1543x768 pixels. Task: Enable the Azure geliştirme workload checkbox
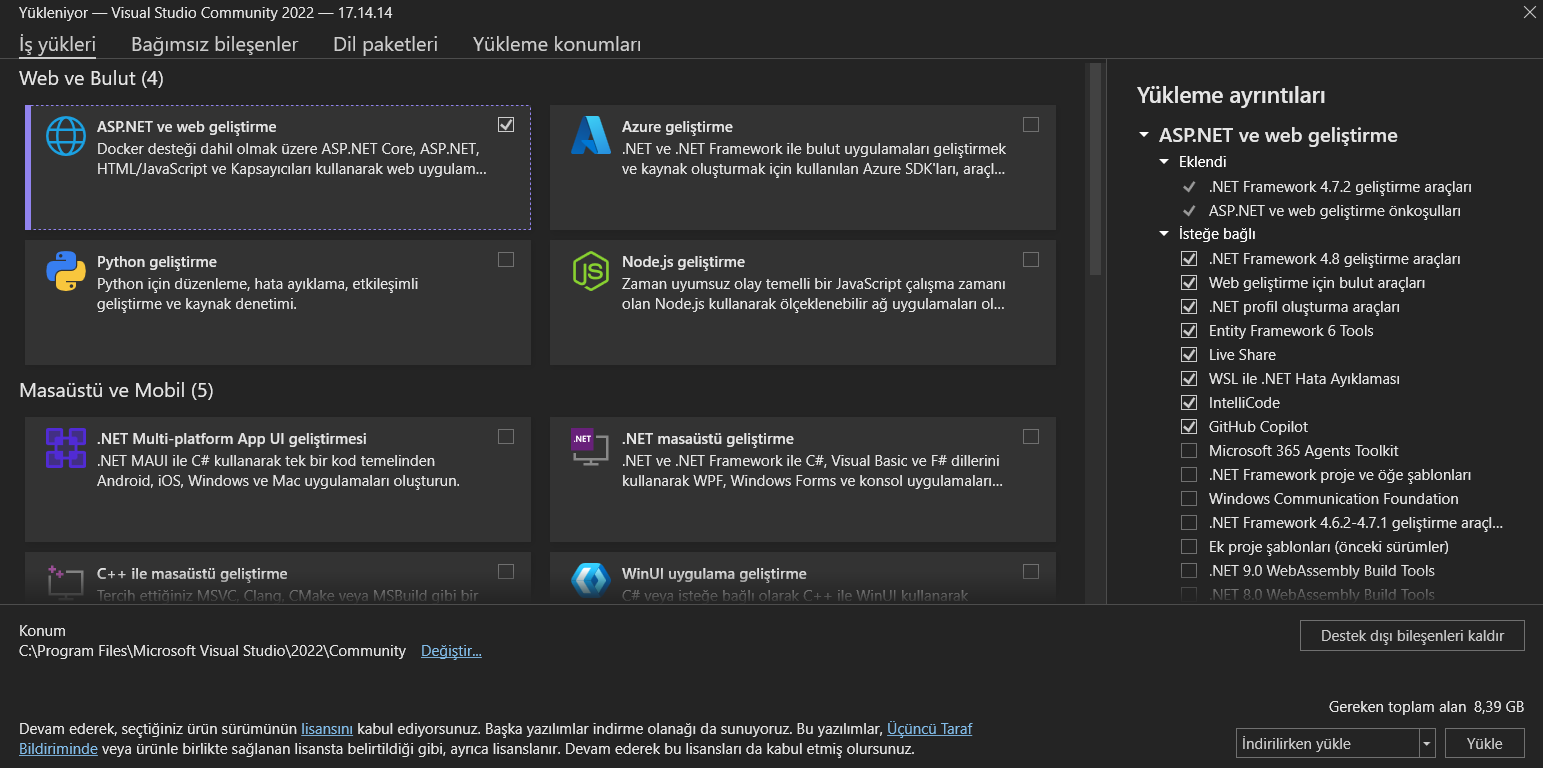click(1031, 125)
